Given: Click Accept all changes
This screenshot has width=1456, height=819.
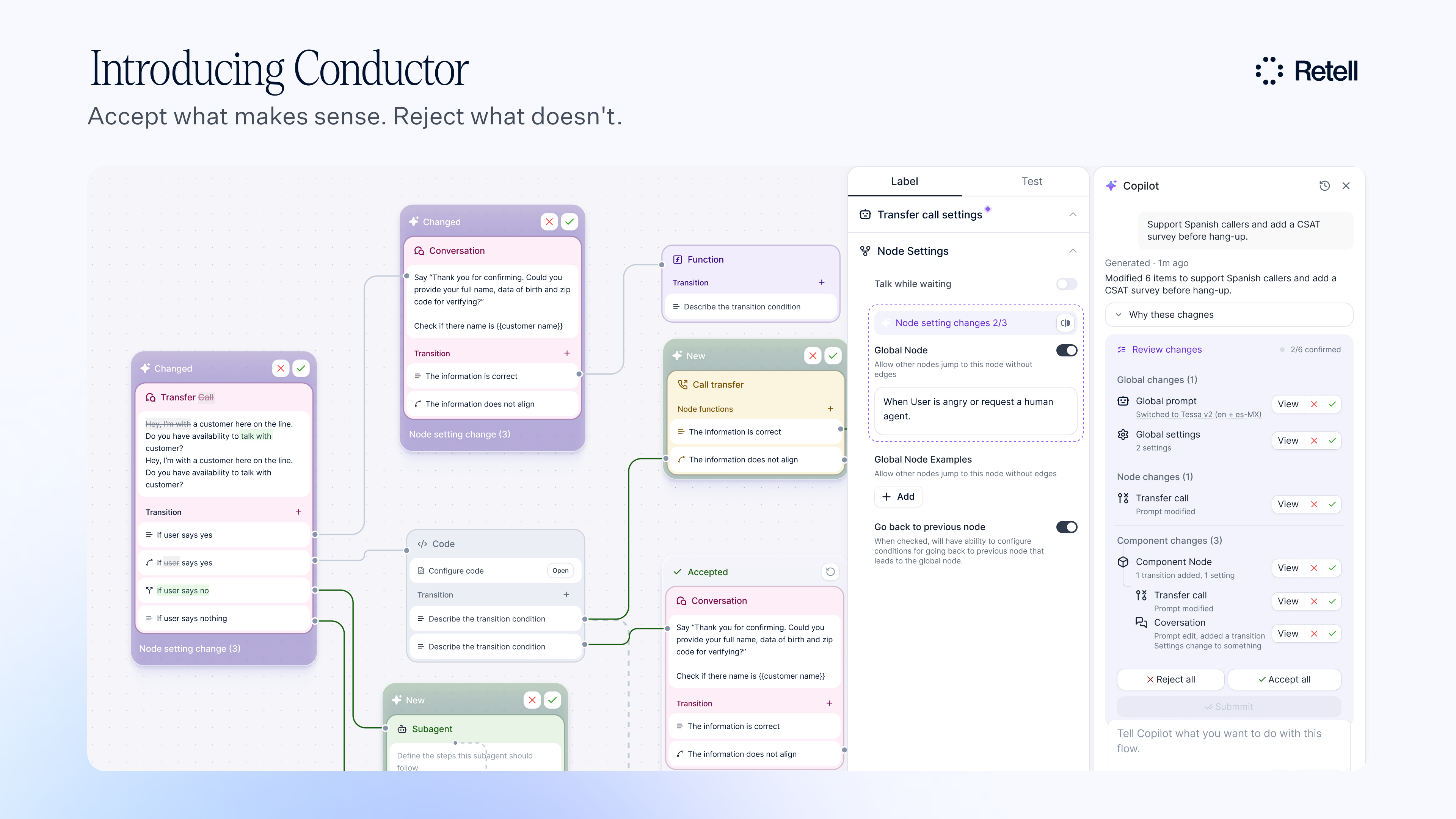Looking at the screenshot, I should [1284, 679].
